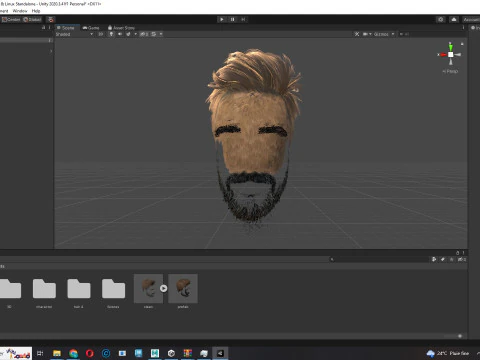This screenshot has height=360, width=480.
Task: Open the Scene view panel options menu
Action: coord(463,28)
